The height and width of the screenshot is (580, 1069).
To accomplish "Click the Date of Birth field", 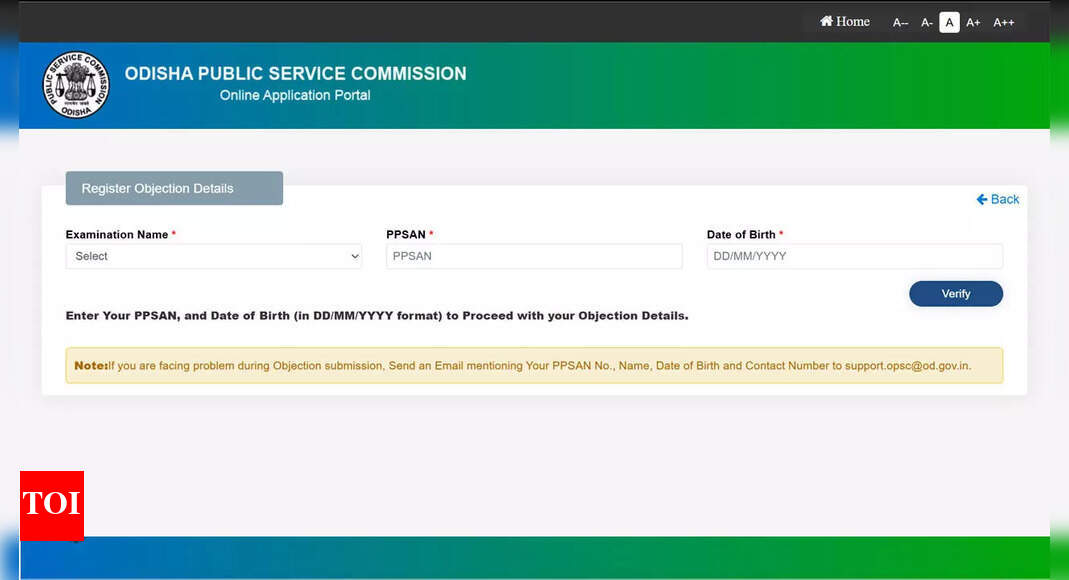I will pos(854,256).
